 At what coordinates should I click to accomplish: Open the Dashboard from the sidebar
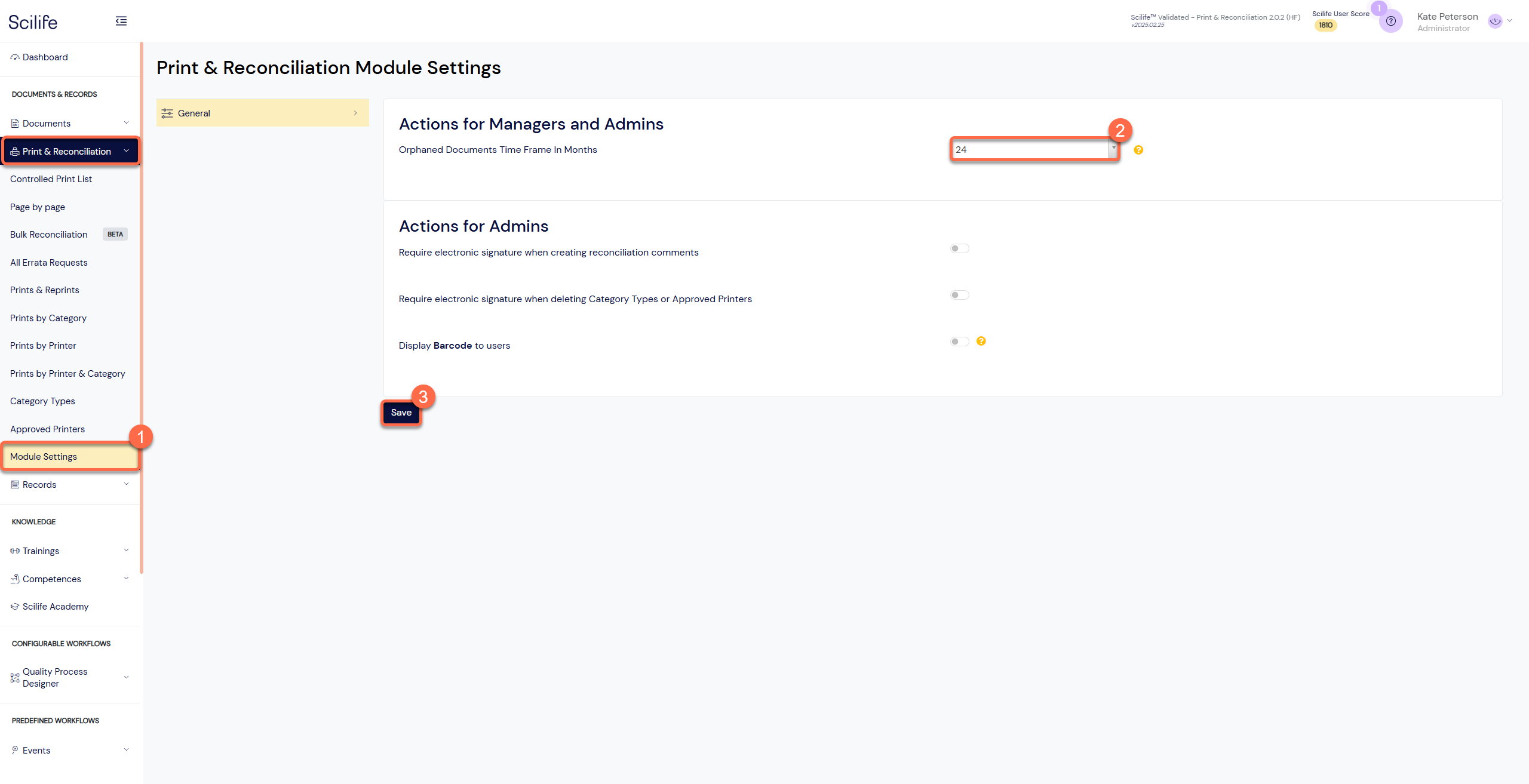[45, 57]
